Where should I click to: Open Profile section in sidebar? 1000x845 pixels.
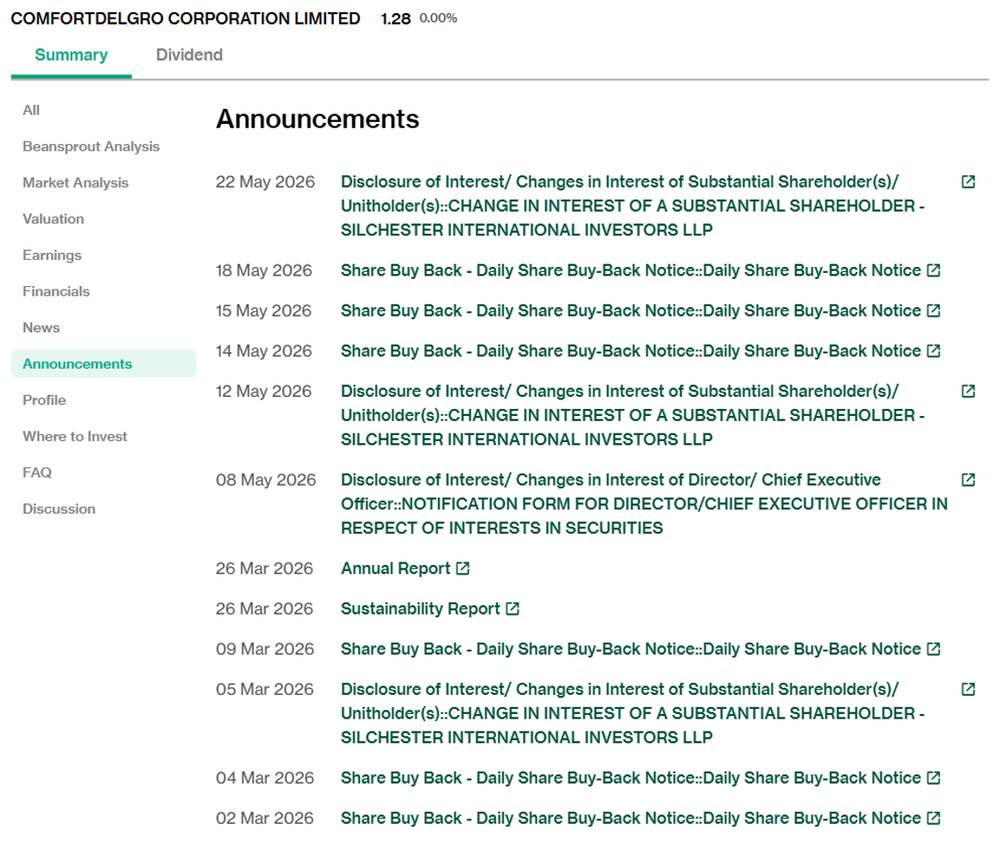tap(44, 400)
